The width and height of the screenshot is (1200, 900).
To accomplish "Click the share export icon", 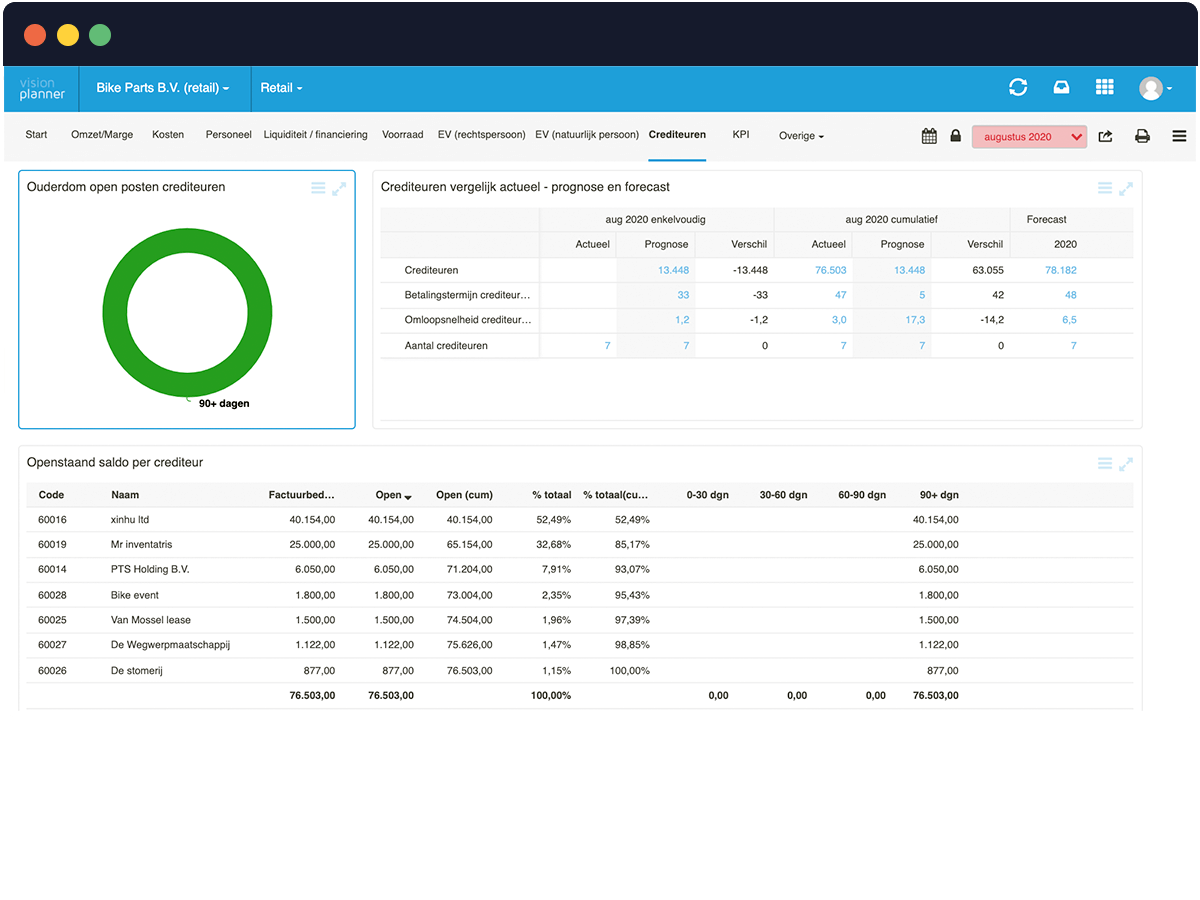I will 1105,136.
